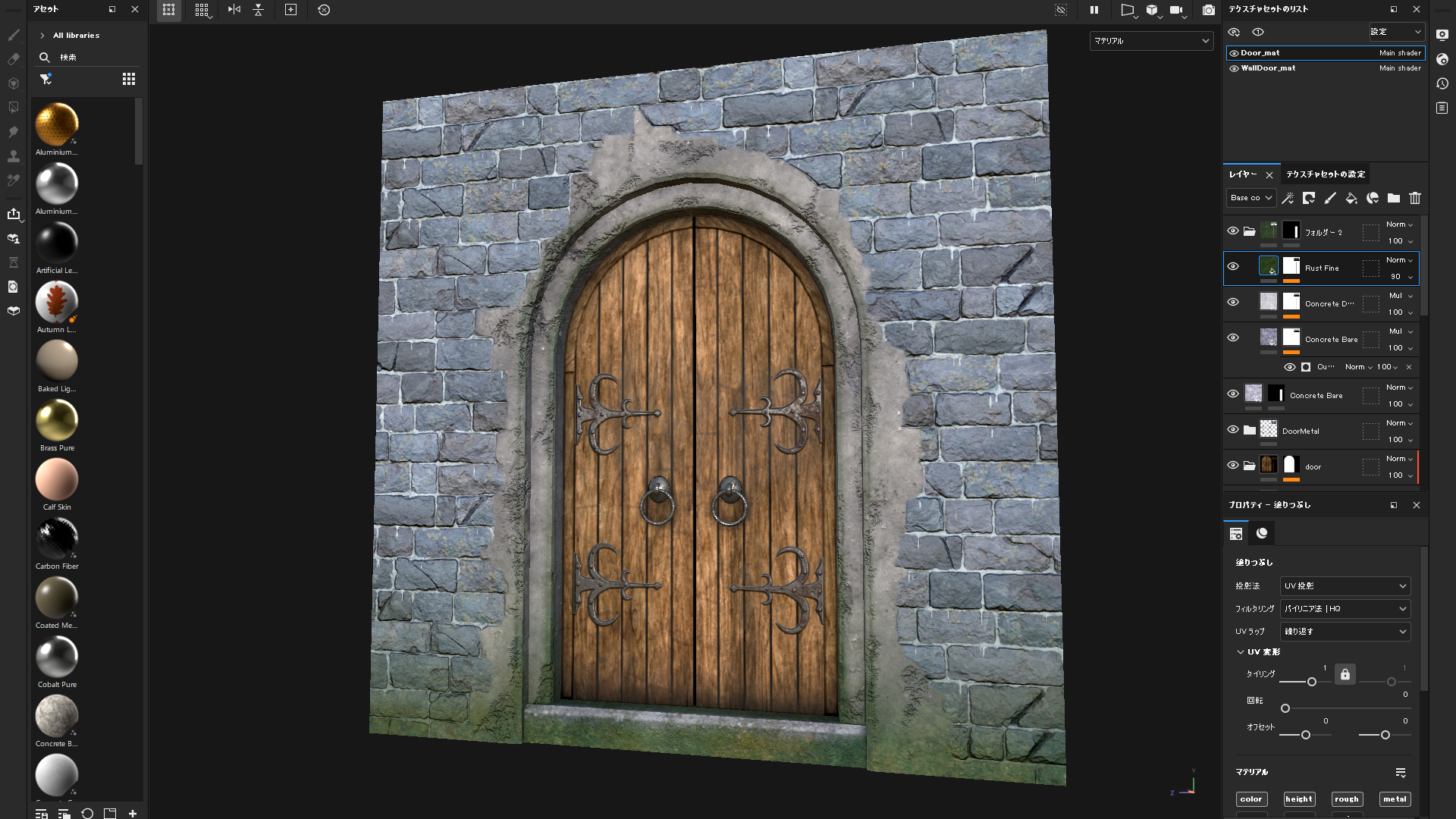Image resolution: width=1456 pixels, height=819 pixels.
Task: Toggle visibility of WallDoor_mat texture set
Action: pos(1234,68)
